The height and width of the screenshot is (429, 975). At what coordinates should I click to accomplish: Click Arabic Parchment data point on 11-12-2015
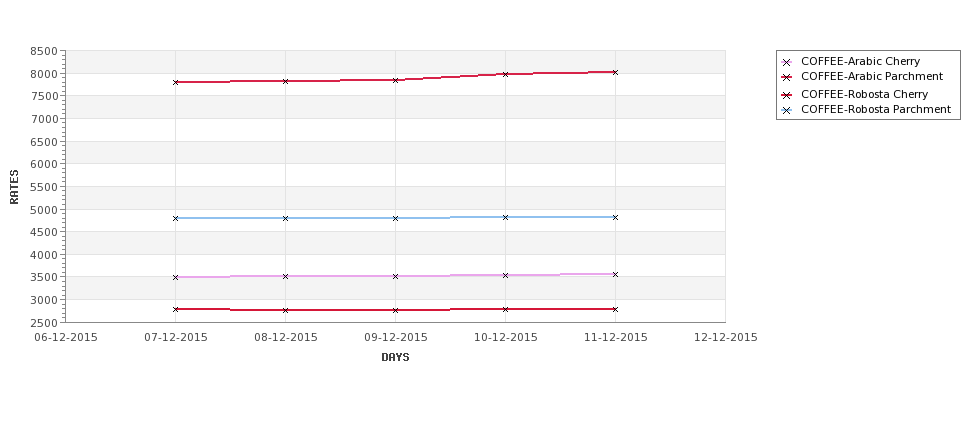(x=615, y=72)
